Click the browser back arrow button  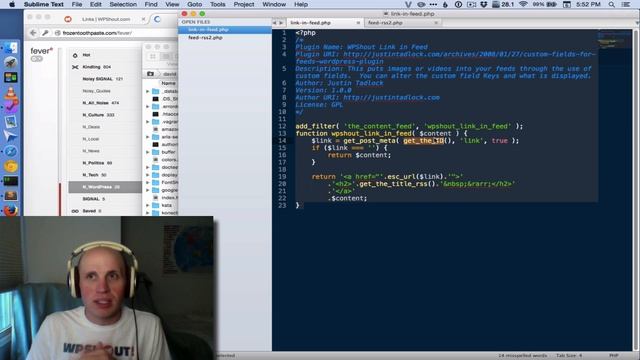(x=33, y=33)
